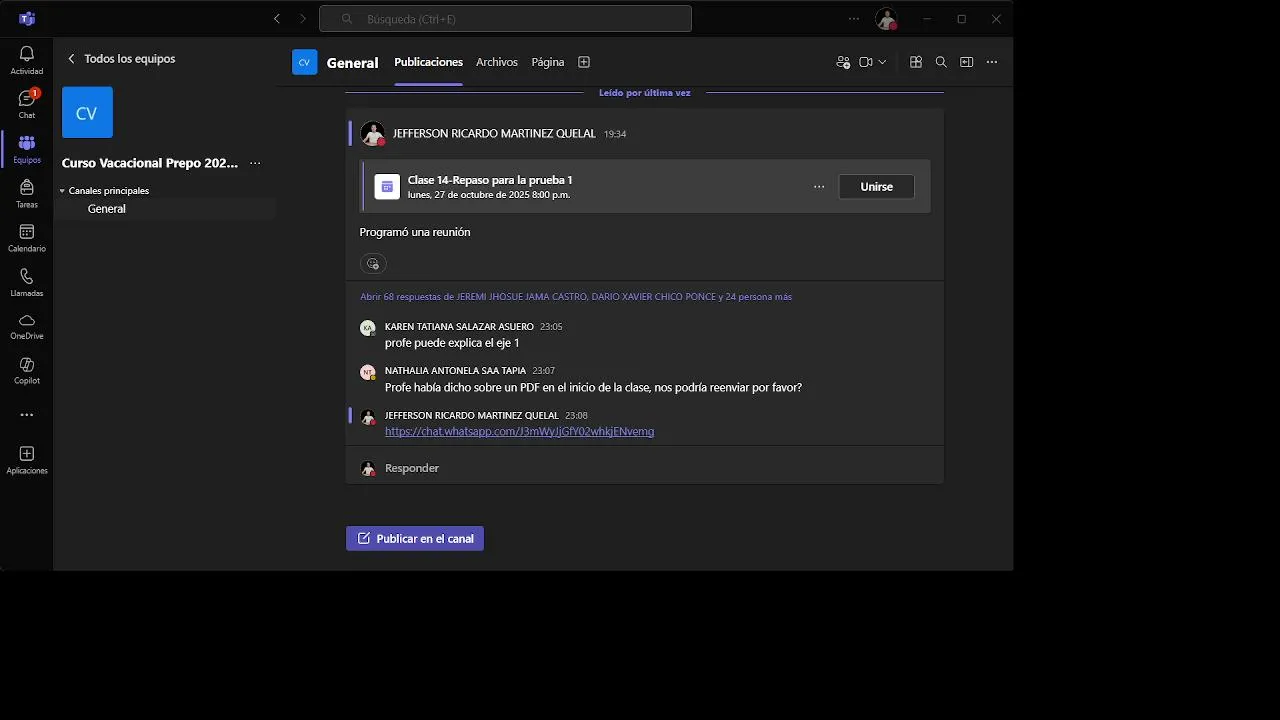1280x720 pixels.
Task: Switch to the Publicaciones tab
Action: point(428,62)
